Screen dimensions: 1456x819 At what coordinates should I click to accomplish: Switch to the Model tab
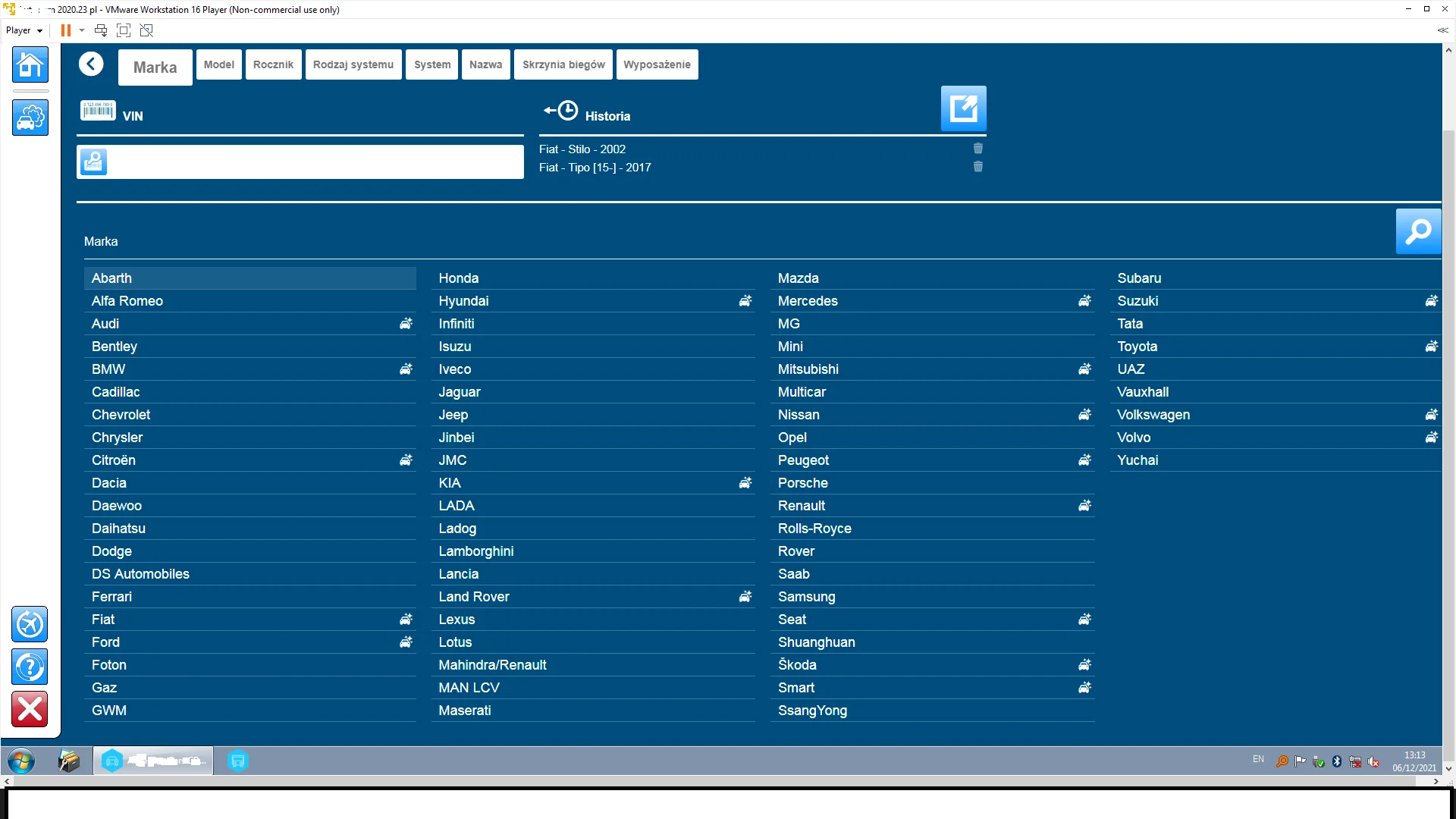[218, 64]
